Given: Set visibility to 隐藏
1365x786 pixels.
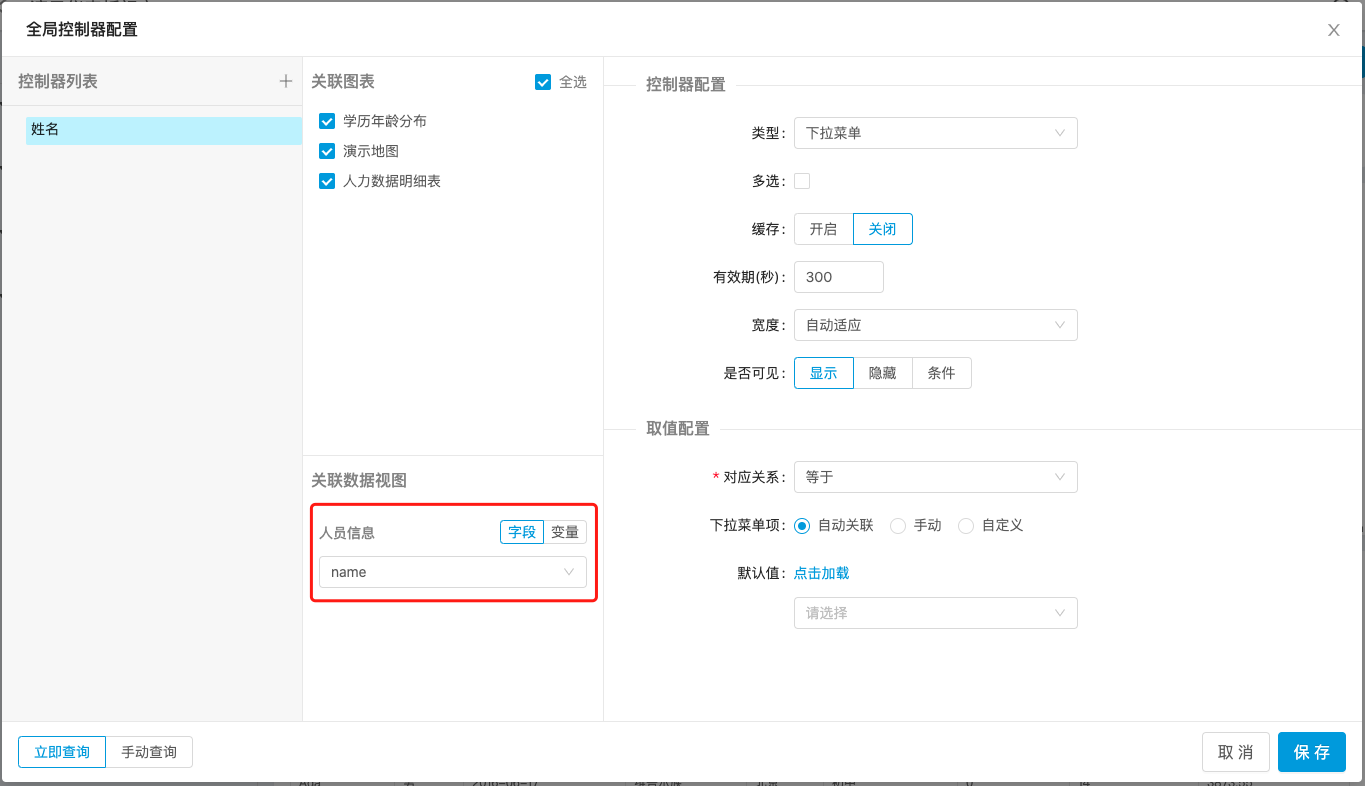Looking at the screenshot, I should [x=882, y=373].
